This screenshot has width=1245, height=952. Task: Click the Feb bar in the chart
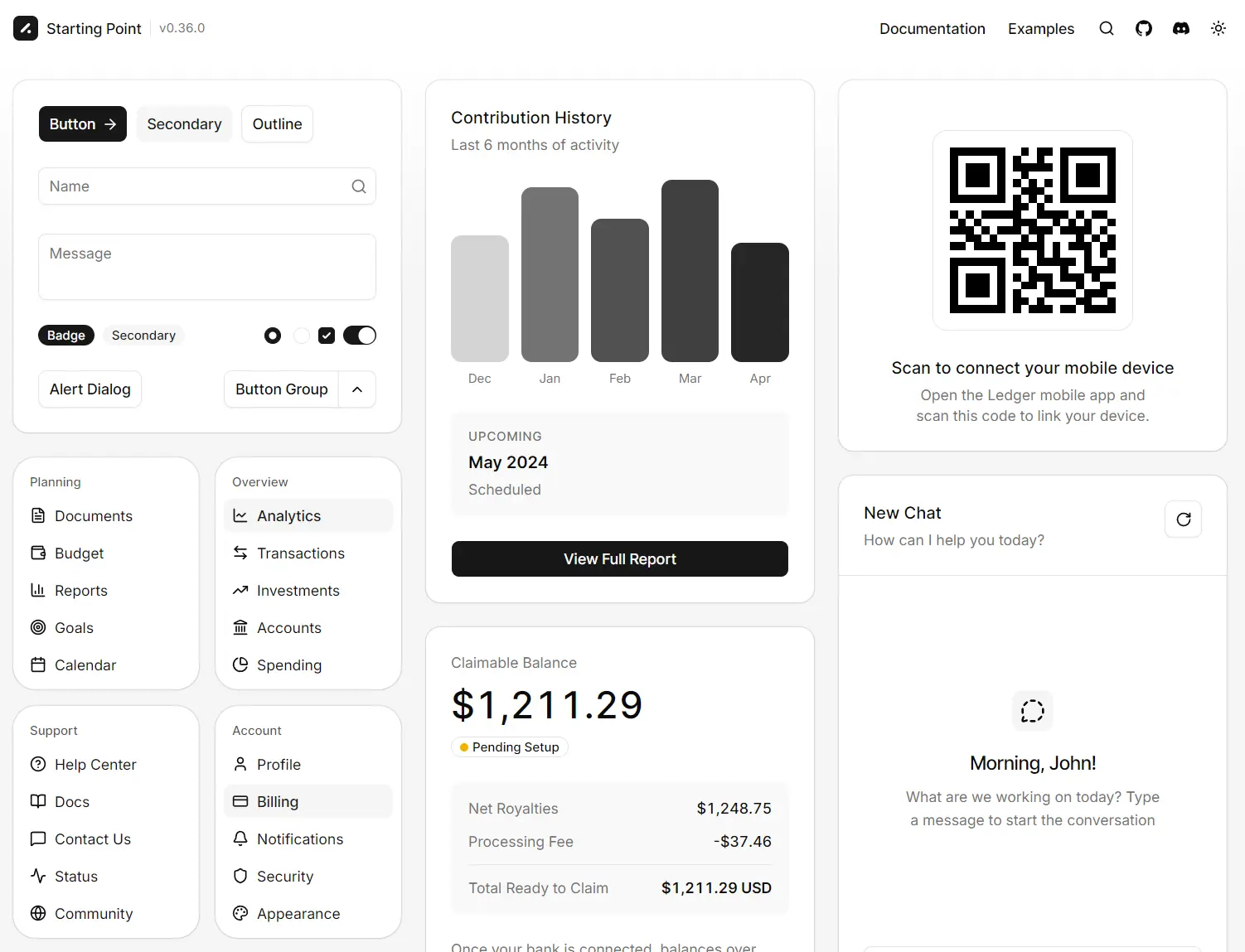coord(620,290)
